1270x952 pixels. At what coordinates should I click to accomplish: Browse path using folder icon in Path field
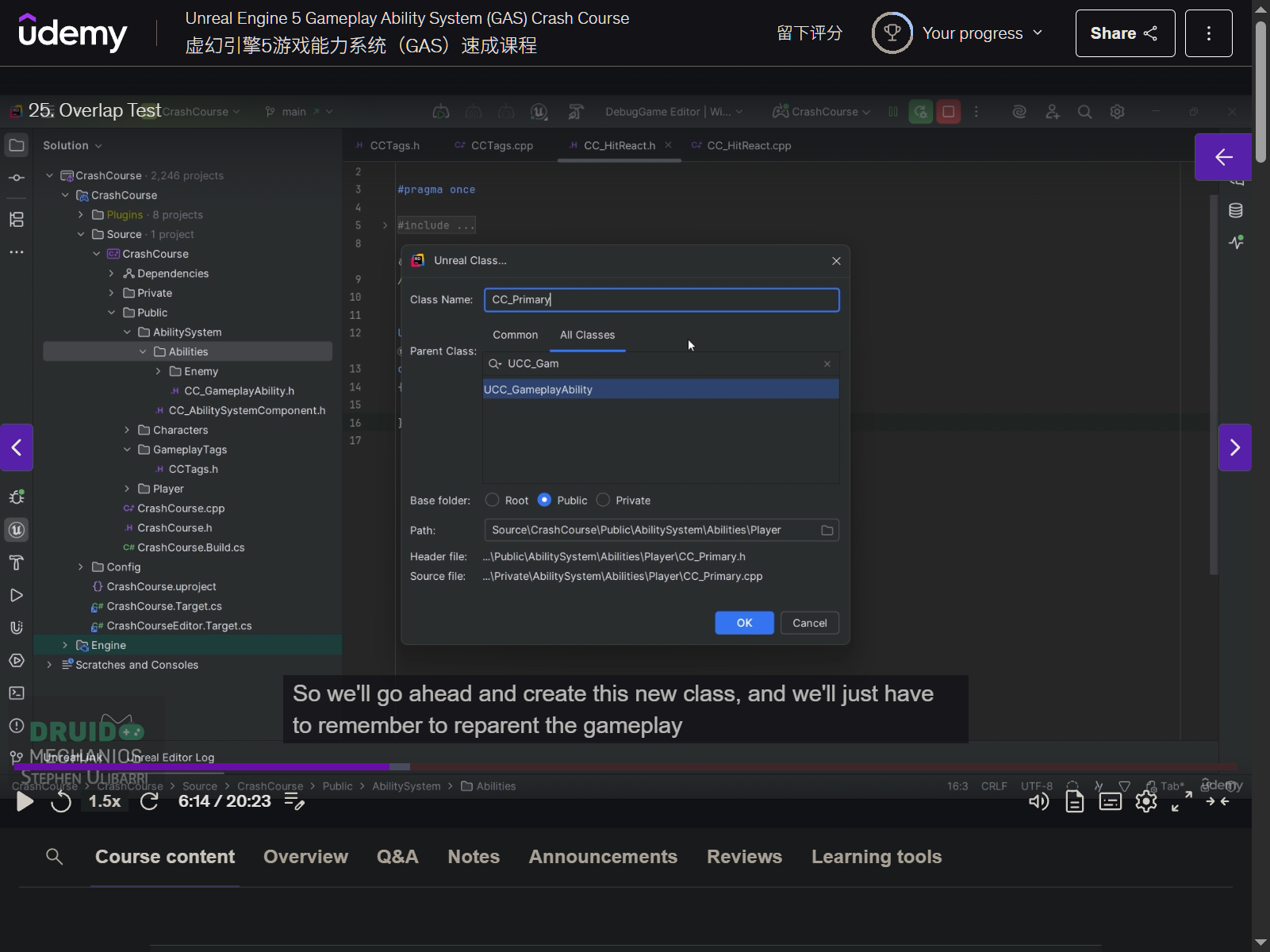click(827, 530)
